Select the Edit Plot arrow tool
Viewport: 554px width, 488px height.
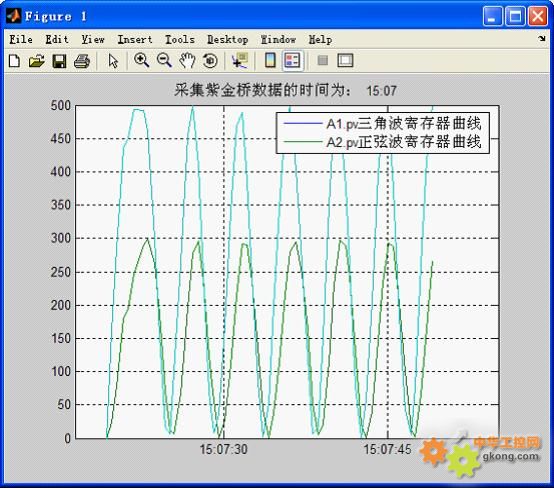click(x=113, y=61)
